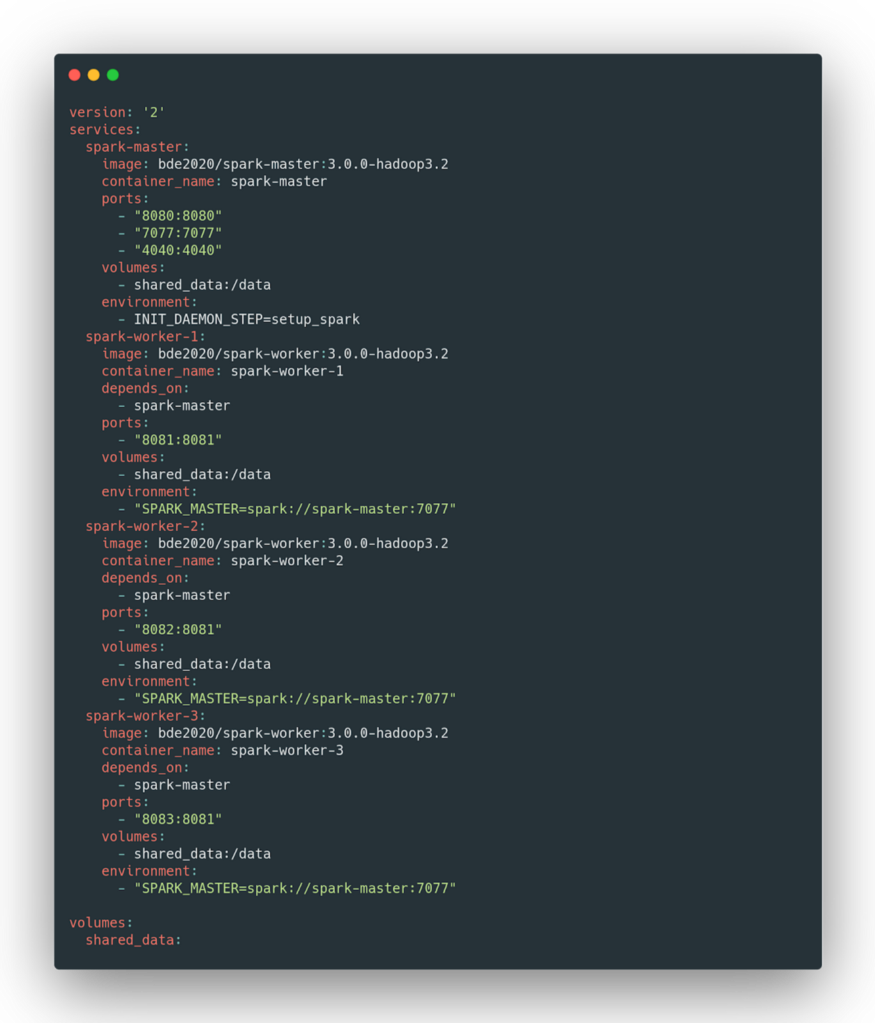
Task: Click the red close dot
Action: tap(74, 75)
